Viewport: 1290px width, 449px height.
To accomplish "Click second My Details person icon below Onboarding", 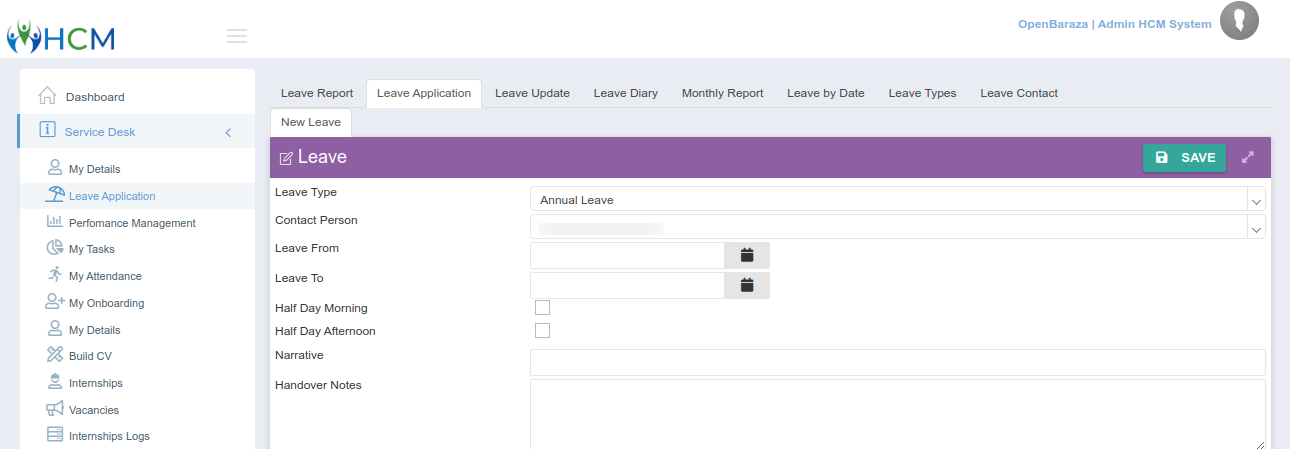I will coord(55,329).
